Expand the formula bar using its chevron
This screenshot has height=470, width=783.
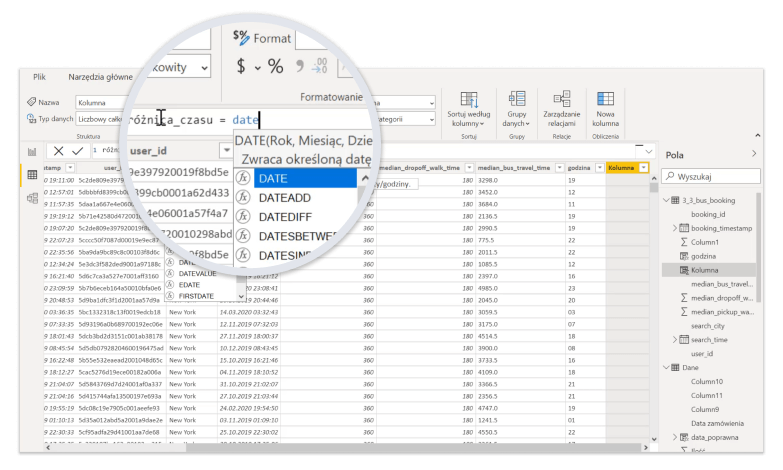point(649,151)
